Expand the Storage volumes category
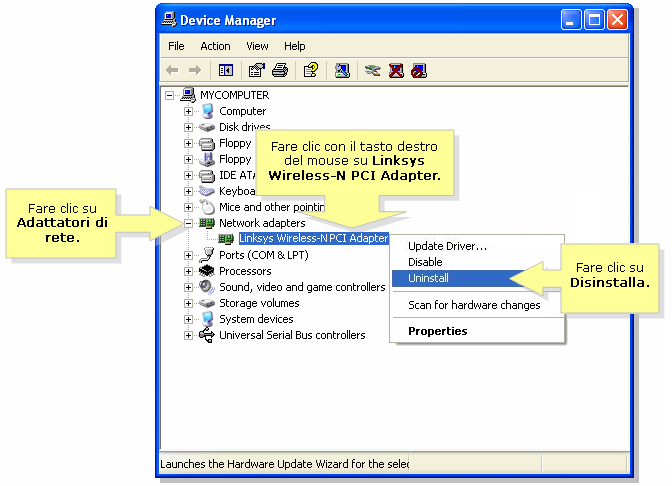 pyautogui.click(x=188, y=303)
